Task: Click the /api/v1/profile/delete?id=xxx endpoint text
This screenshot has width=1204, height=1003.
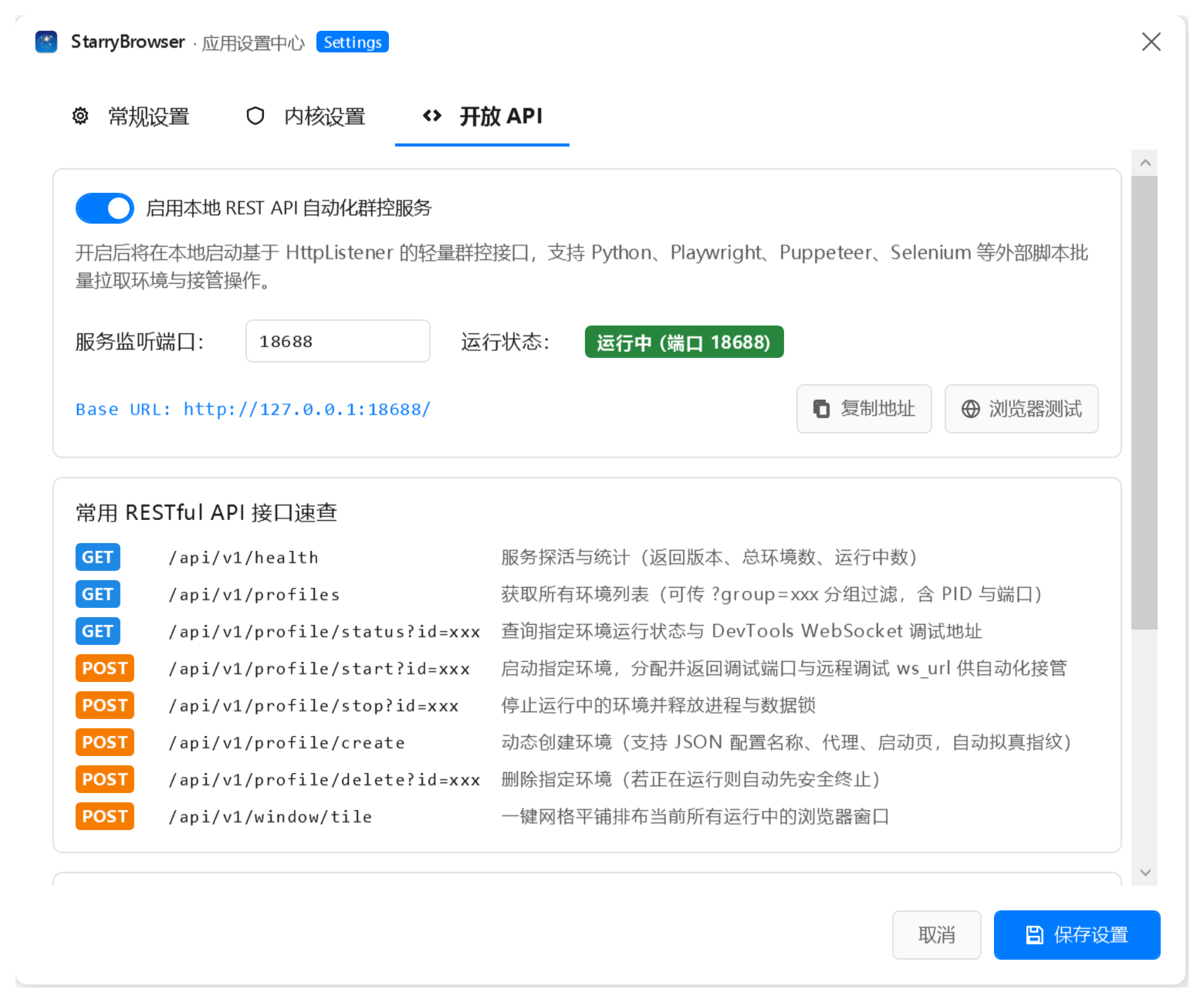Action: coord(324,780)
